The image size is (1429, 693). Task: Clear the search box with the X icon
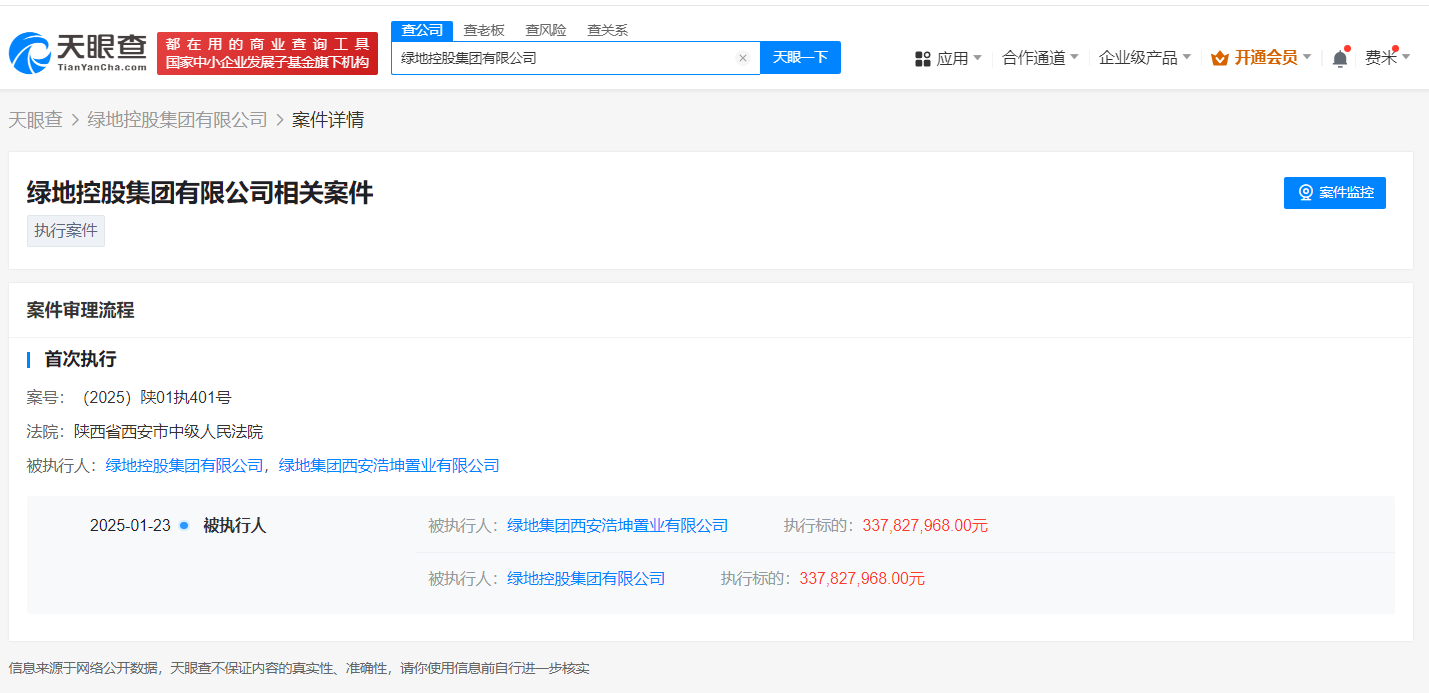coord(743,58)
